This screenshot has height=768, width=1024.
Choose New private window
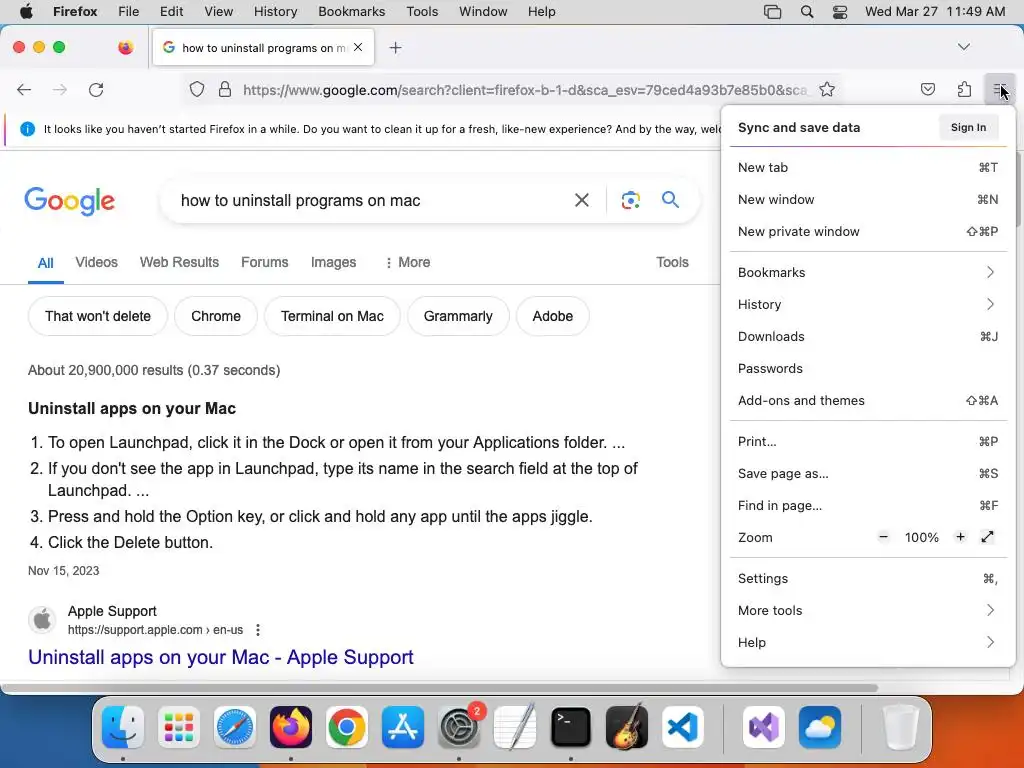coord(867,231)
